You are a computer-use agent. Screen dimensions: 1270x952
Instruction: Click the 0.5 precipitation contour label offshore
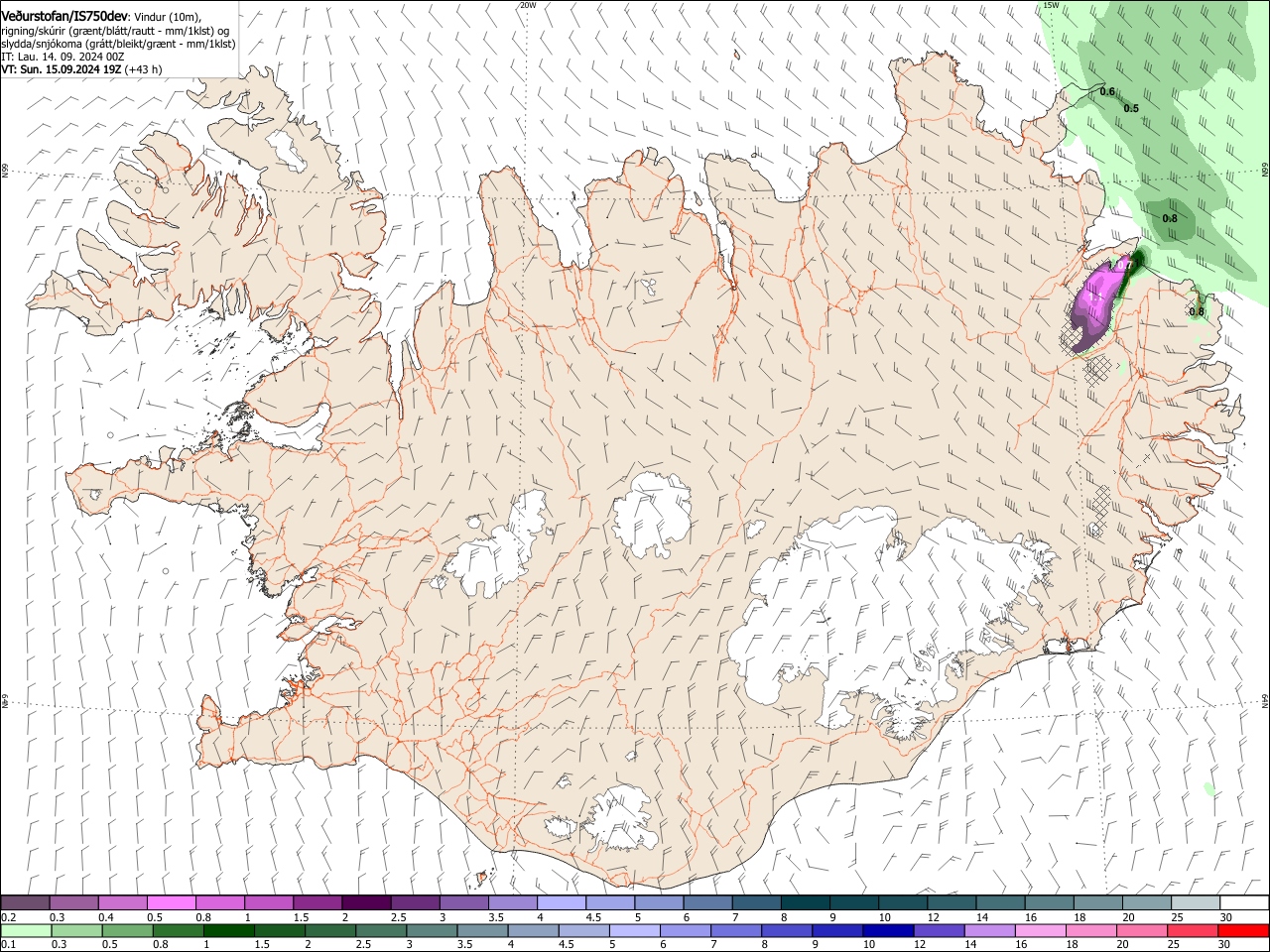(x=1131, y=108)
